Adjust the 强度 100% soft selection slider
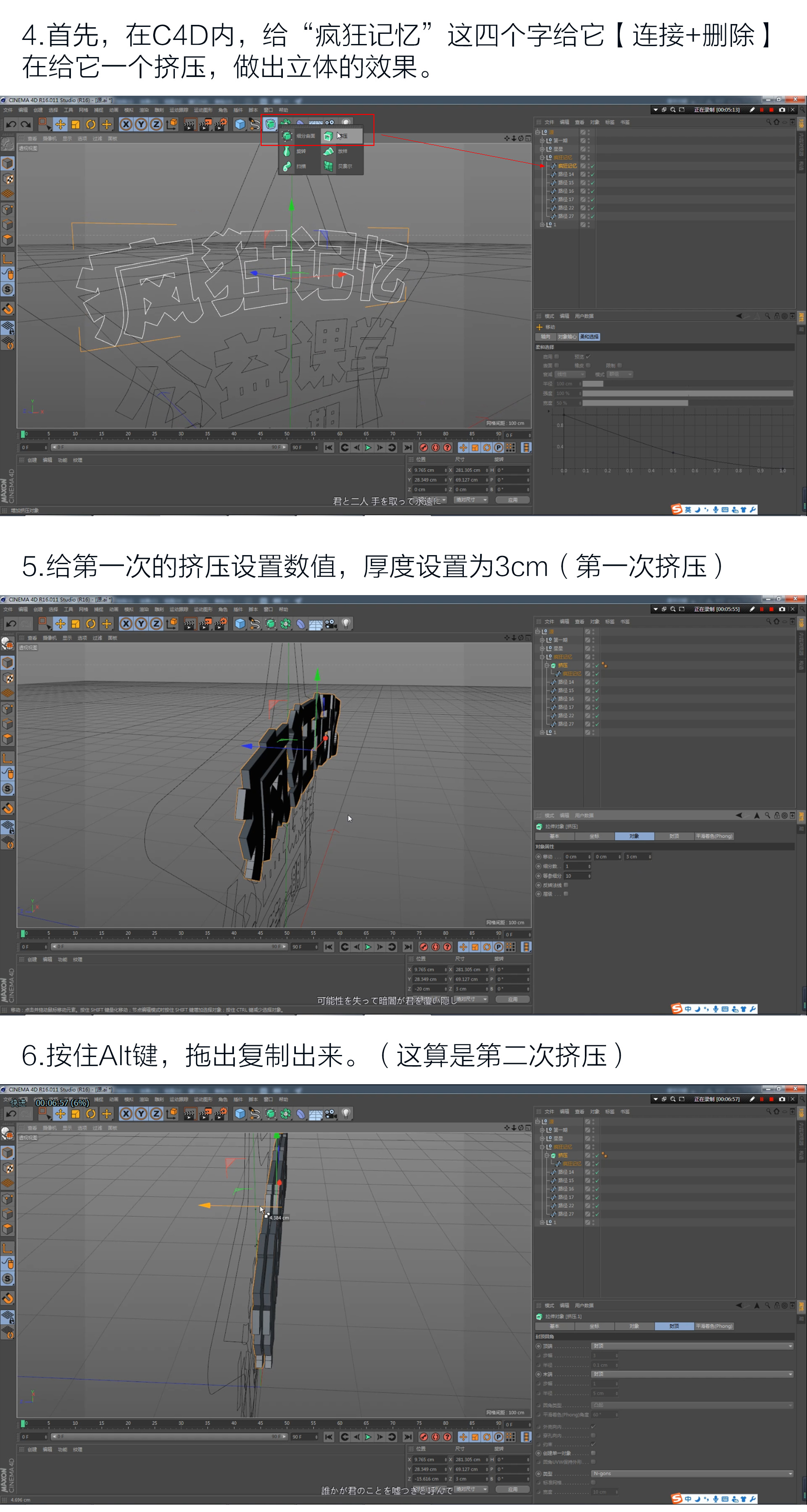The width and height of the screenshot is (807, 1512). tap(687, 393)
